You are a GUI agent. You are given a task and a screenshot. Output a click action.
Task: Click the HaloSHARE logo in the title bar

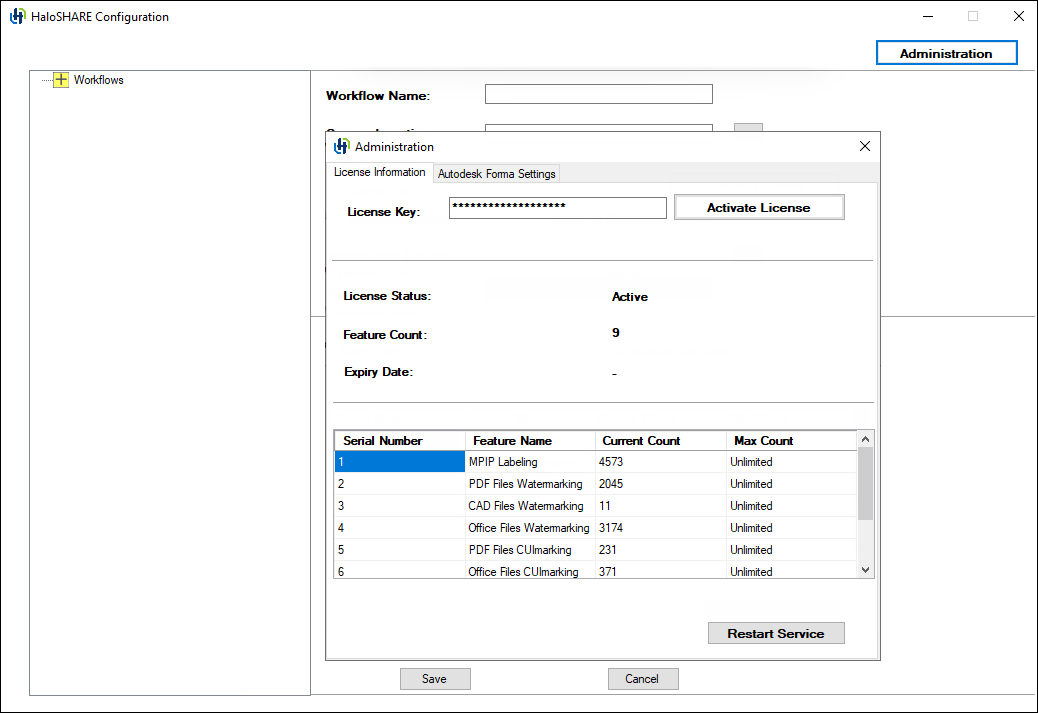tap(15, 16)
